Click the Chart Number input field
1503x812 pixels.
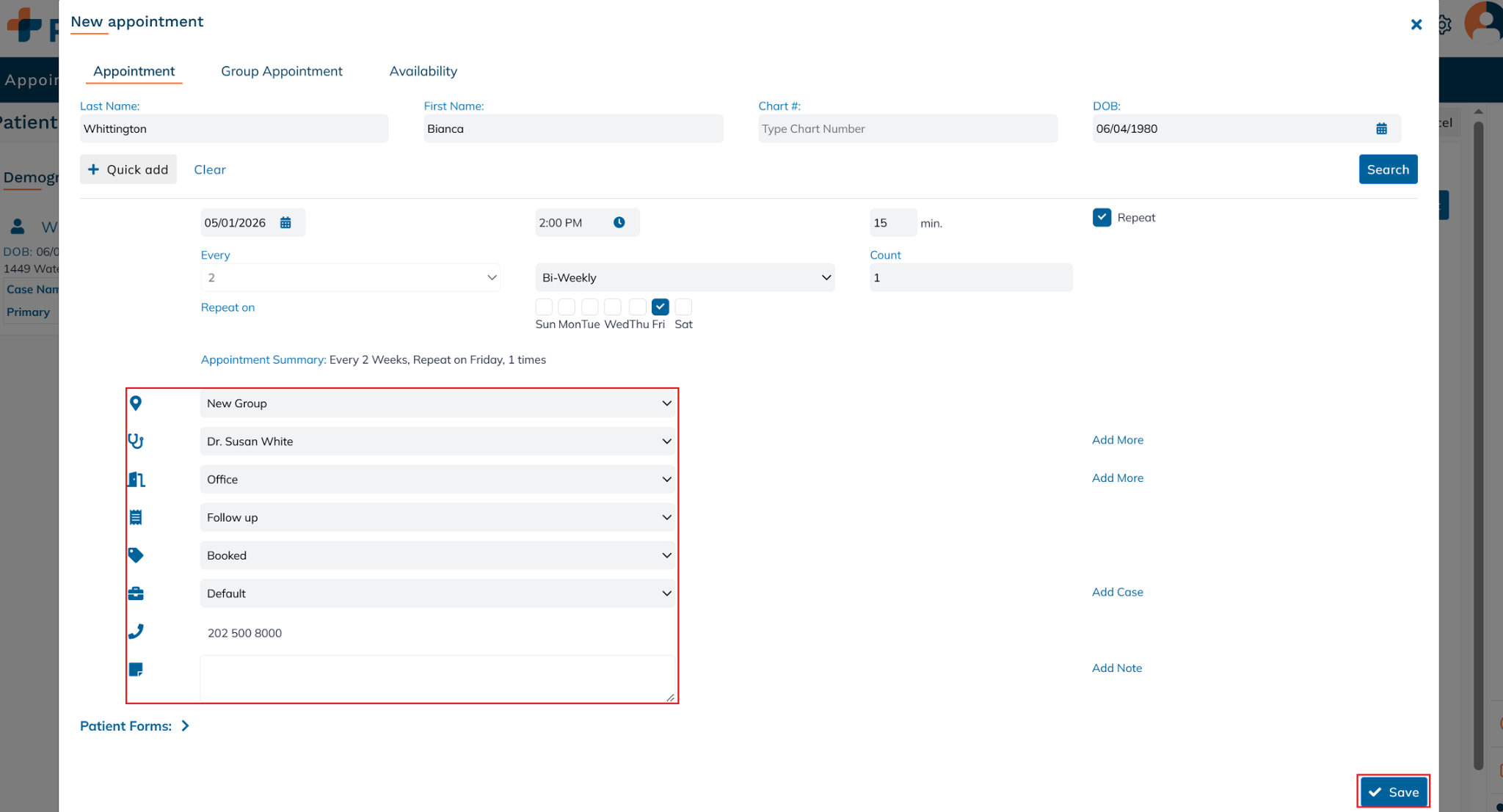907,129
